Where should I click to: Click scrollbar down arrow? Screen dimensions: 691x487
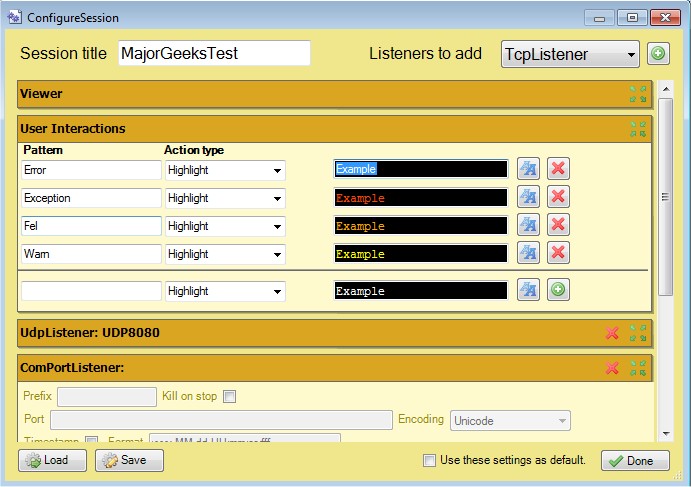pyautogui.click(x=666, y=434)
